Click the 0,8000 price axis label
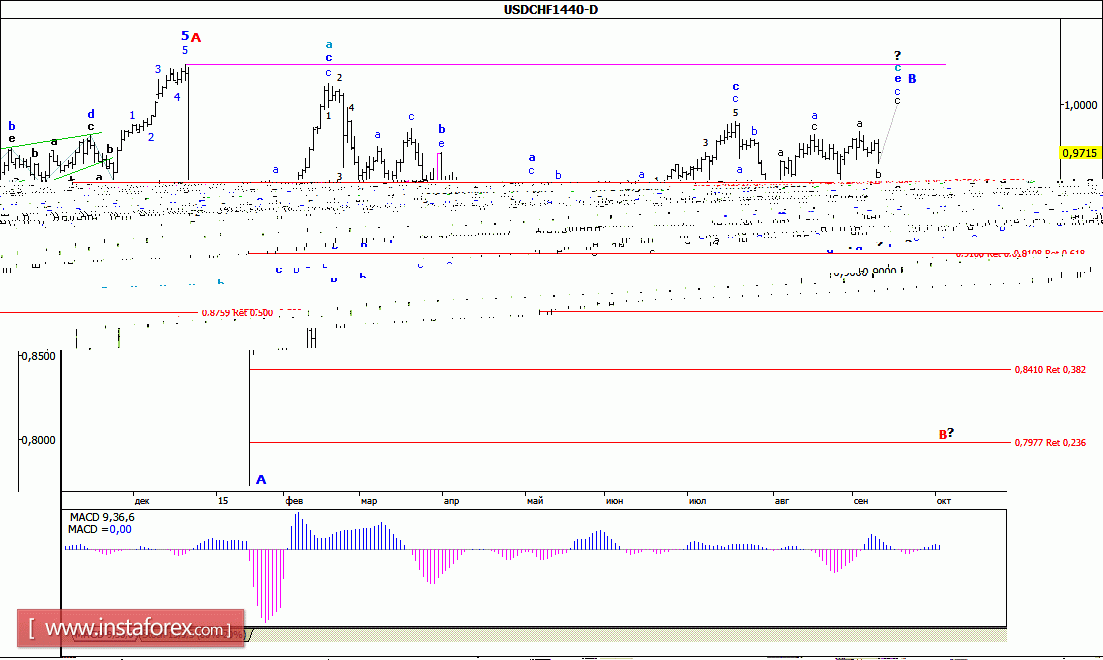1103x660 pixels. pyautogui.click(x=38, y=440)
